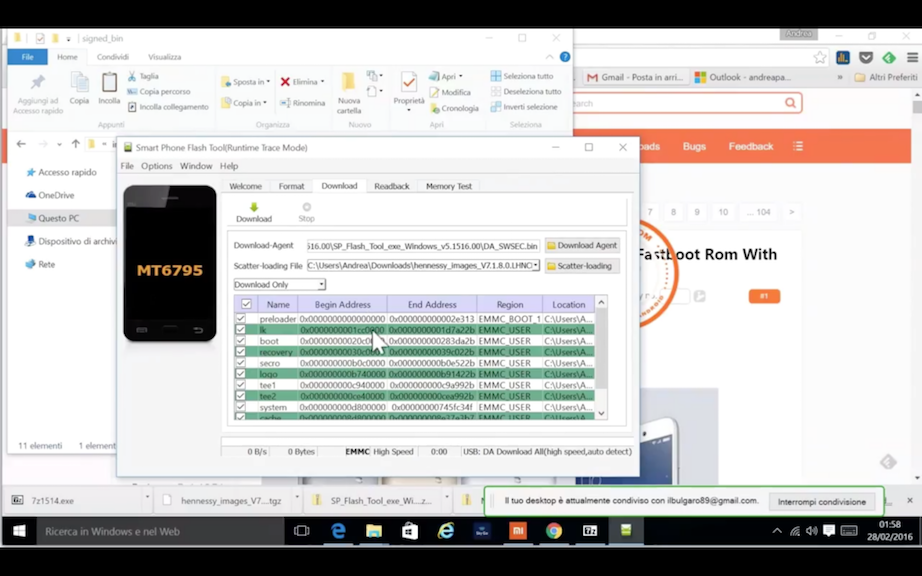Click Inverti selezione in Explorer ribbon
This screenshot has height=576, width=922.
point(524,107)
